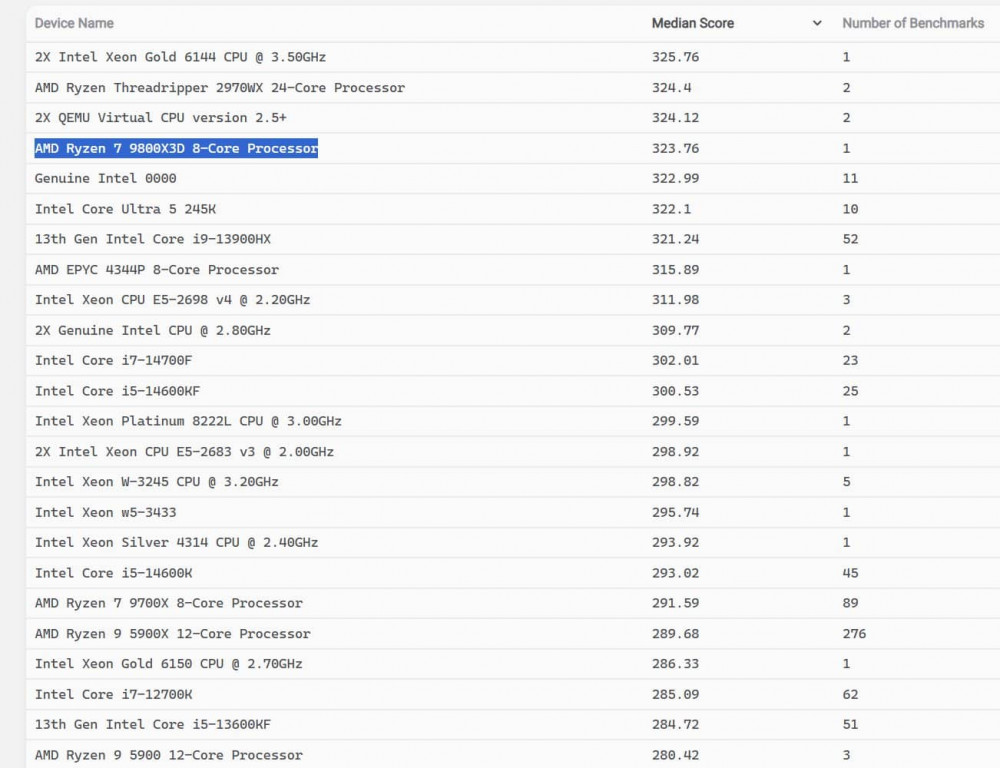This screenshot has width=1000, height=768.
Task: Click 2X Genuine Intel CPU @ 2.80GHz
Action: click(x=153, y=330)
